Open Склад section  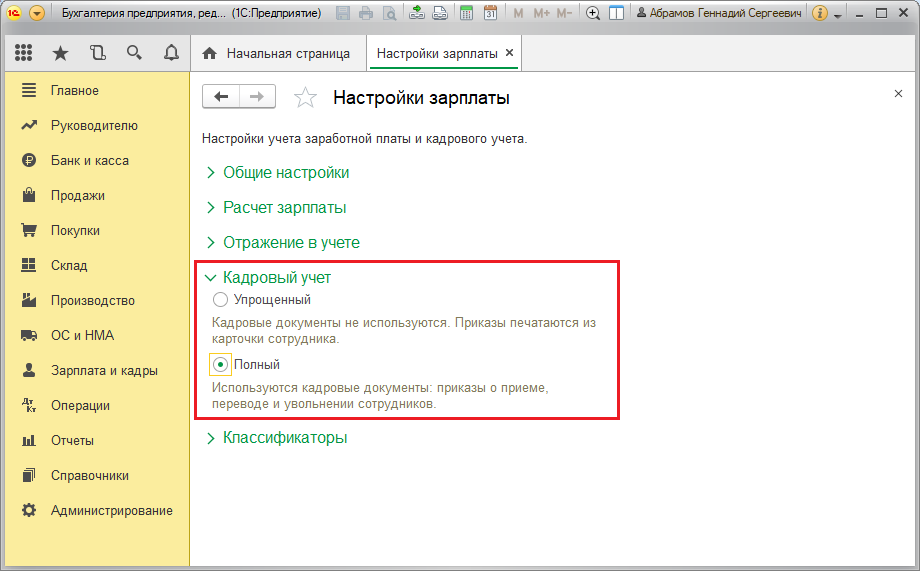(x=97, y=265)
